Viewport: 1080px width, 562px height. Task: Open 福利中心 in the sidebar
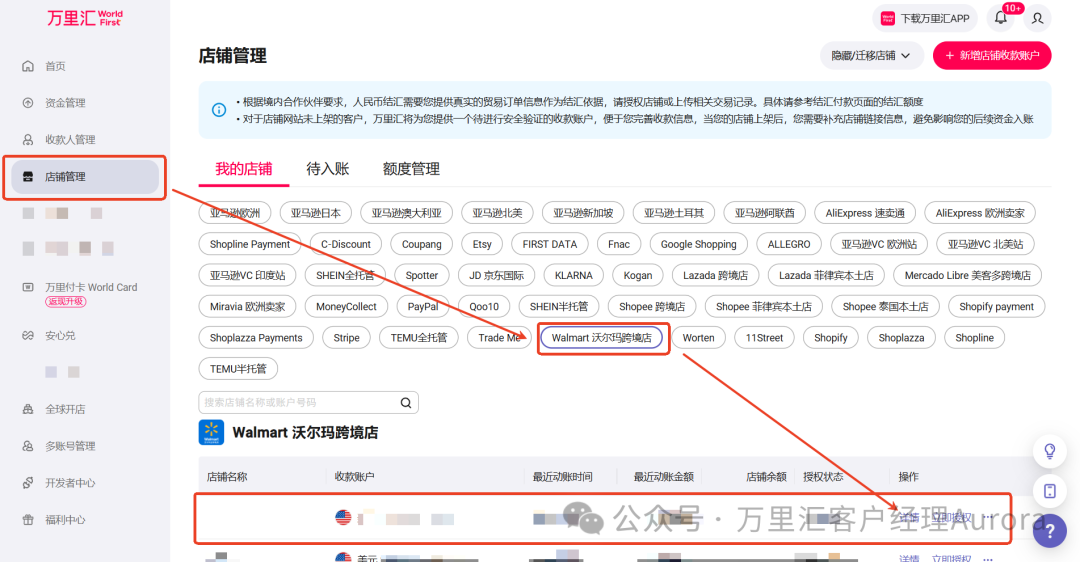point(65,519)
